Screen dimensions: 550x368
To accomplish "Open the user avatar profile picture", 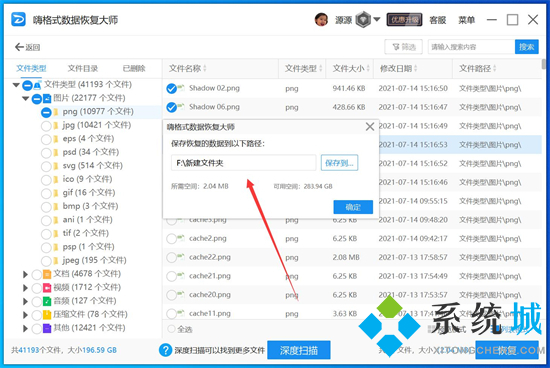I will [x=321, y=20].
